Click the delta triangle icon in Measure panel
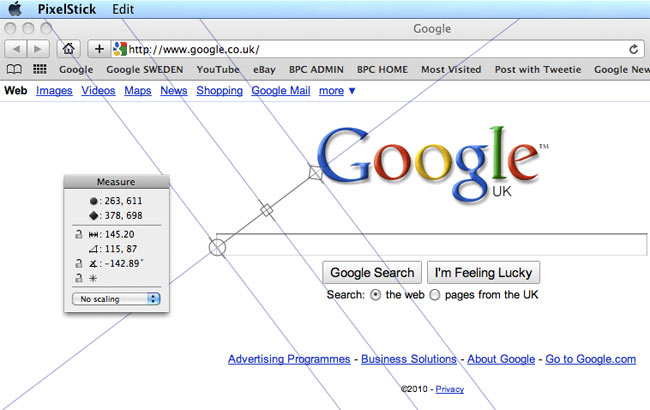This screenshot has width=650, height=410. point(93,249)
